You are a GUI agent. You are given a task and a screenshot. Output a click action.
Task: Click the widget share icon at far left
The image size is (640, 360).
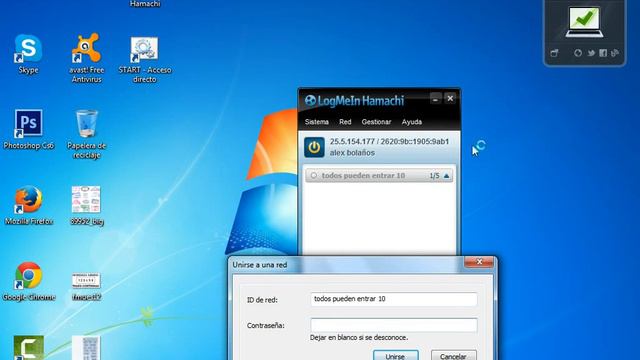point(554,53)
